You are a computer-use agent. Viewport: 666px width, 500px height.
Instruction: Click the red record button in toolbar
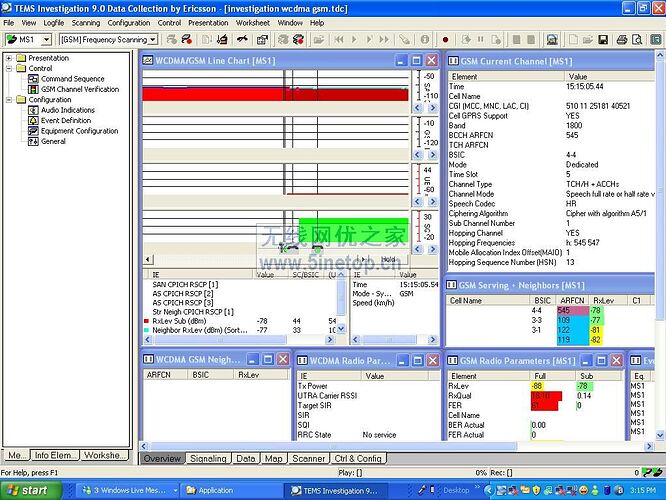[445, 39]
